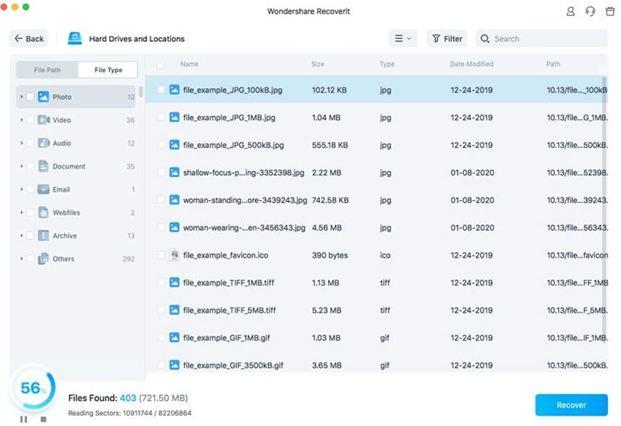Viewport: 621px width, 426px height.
Task: Click the Document category icon
Action: [x=43, y=166]
